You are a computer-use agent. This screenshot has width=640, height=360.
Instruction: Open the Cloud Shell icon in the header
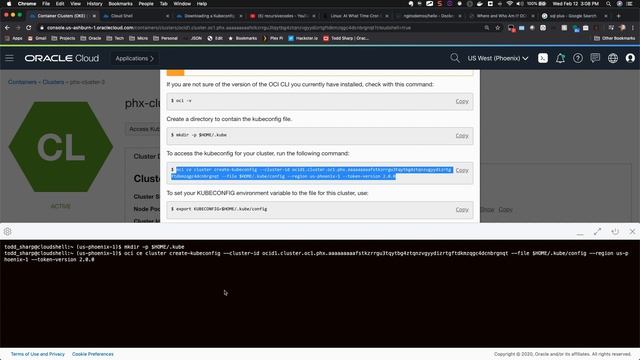(x=543, y=58)
